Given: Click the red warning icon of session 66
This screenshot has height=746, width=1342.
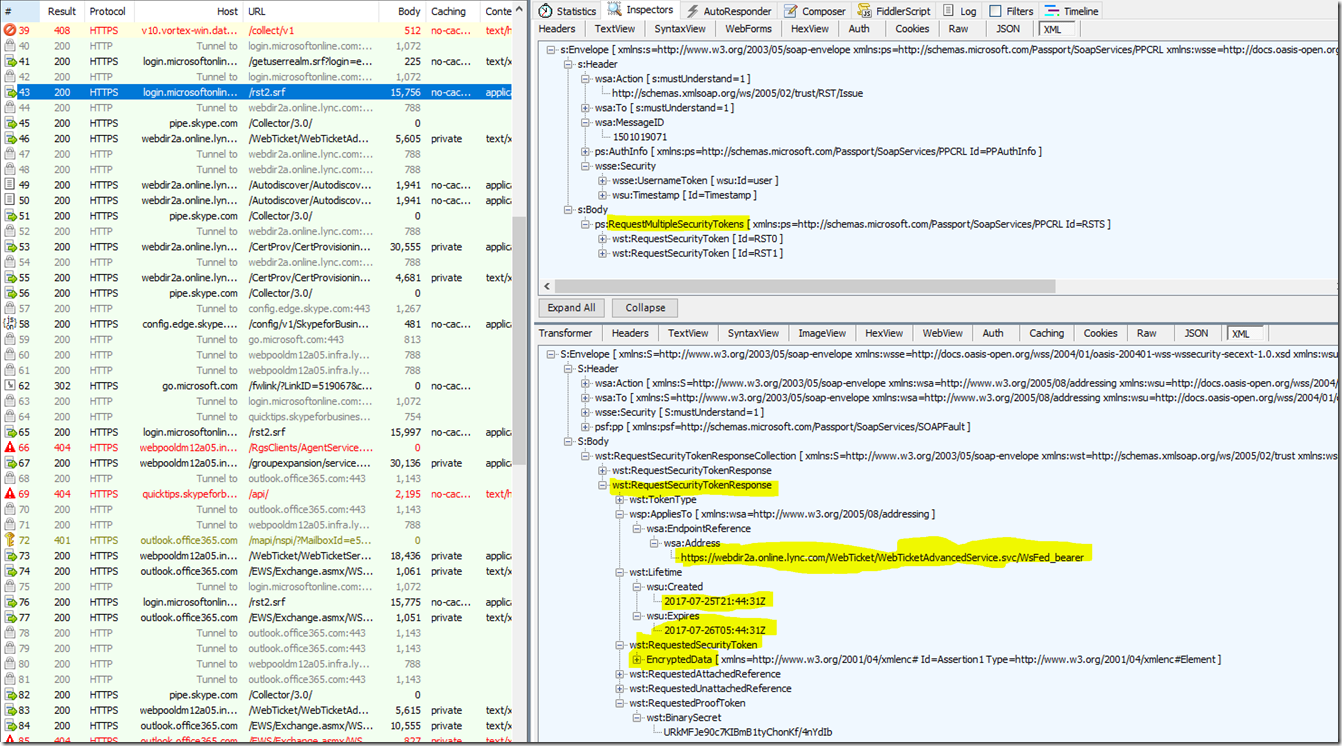Looking at the screenshot, I should tap(10, 448).
